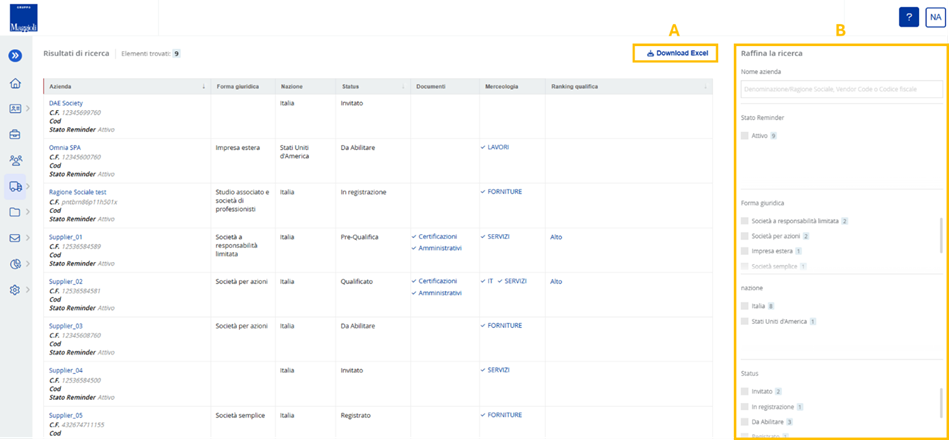
Task: Open Ragione Sociale test link
Action: (x=77, y=192)
